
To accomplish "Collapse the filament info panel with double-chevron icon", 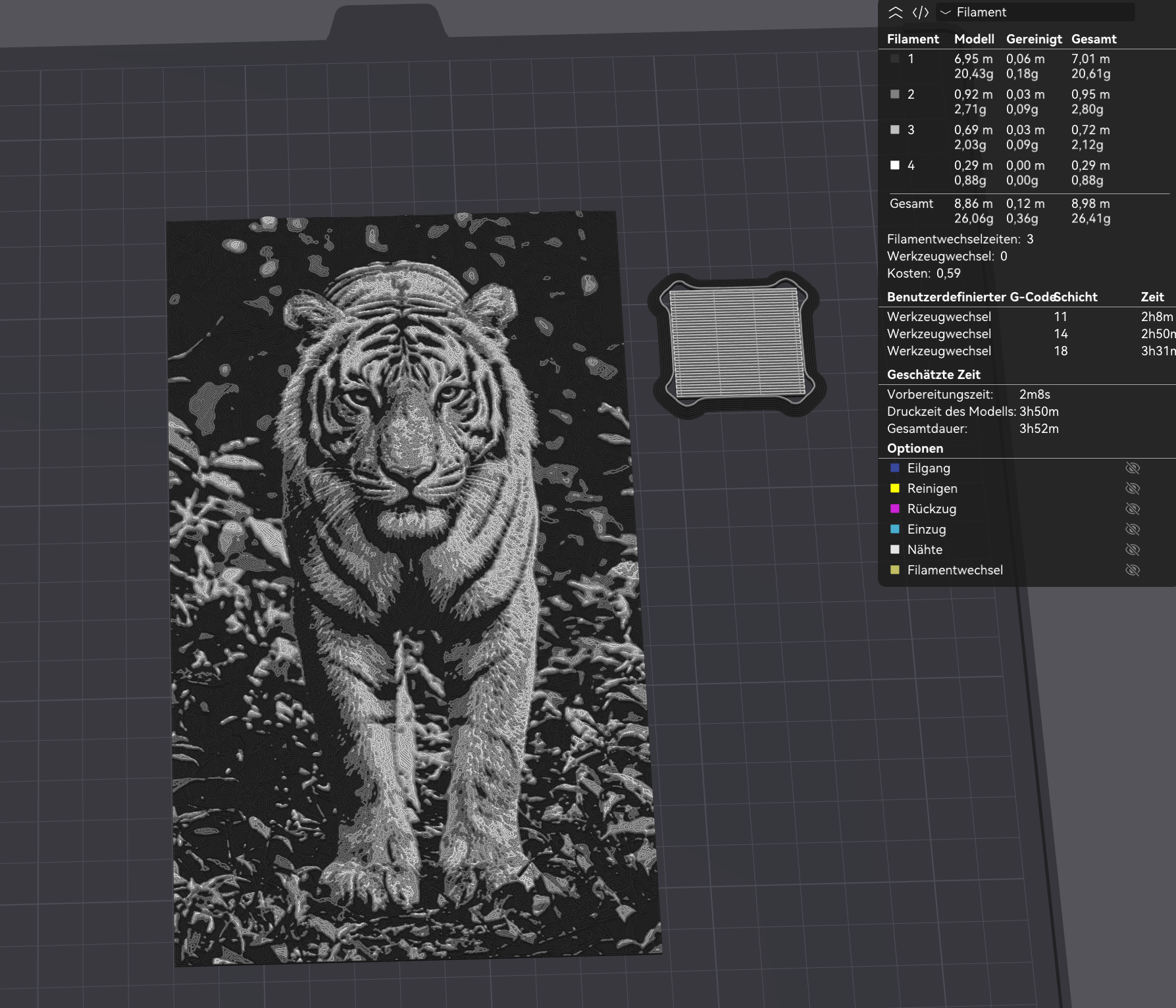I will pyautogui.click(x=896, y=13).
